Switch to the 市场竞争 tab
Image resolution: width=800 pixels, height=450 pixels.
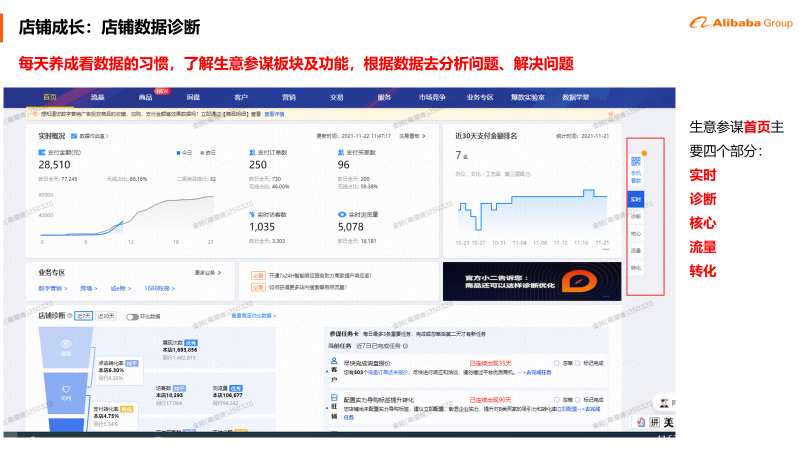coord(432,97)
